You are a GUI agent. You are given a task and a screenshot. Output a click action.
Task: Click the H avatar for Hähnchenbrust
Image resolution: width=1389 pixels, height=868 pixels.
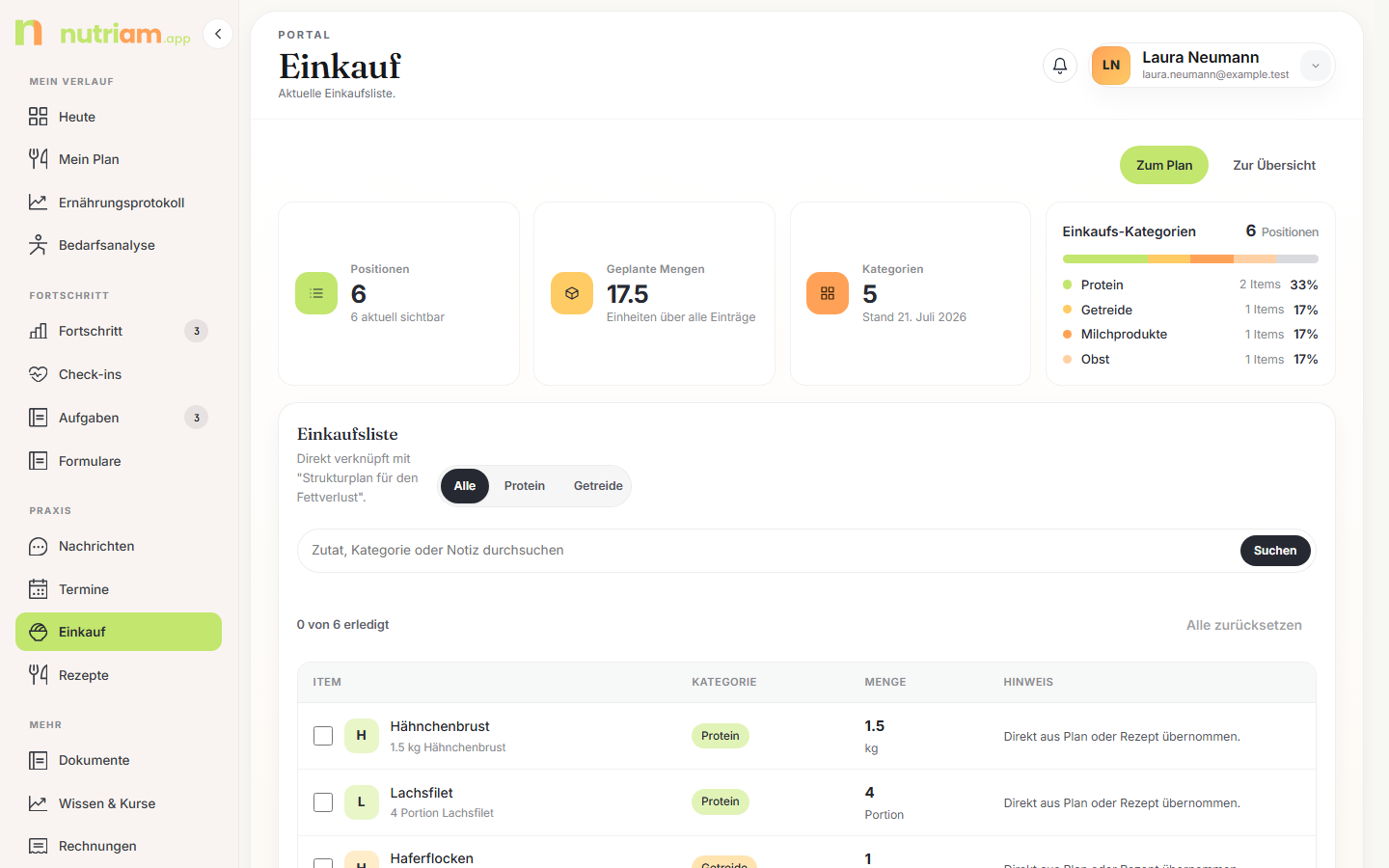click(362, 736)
